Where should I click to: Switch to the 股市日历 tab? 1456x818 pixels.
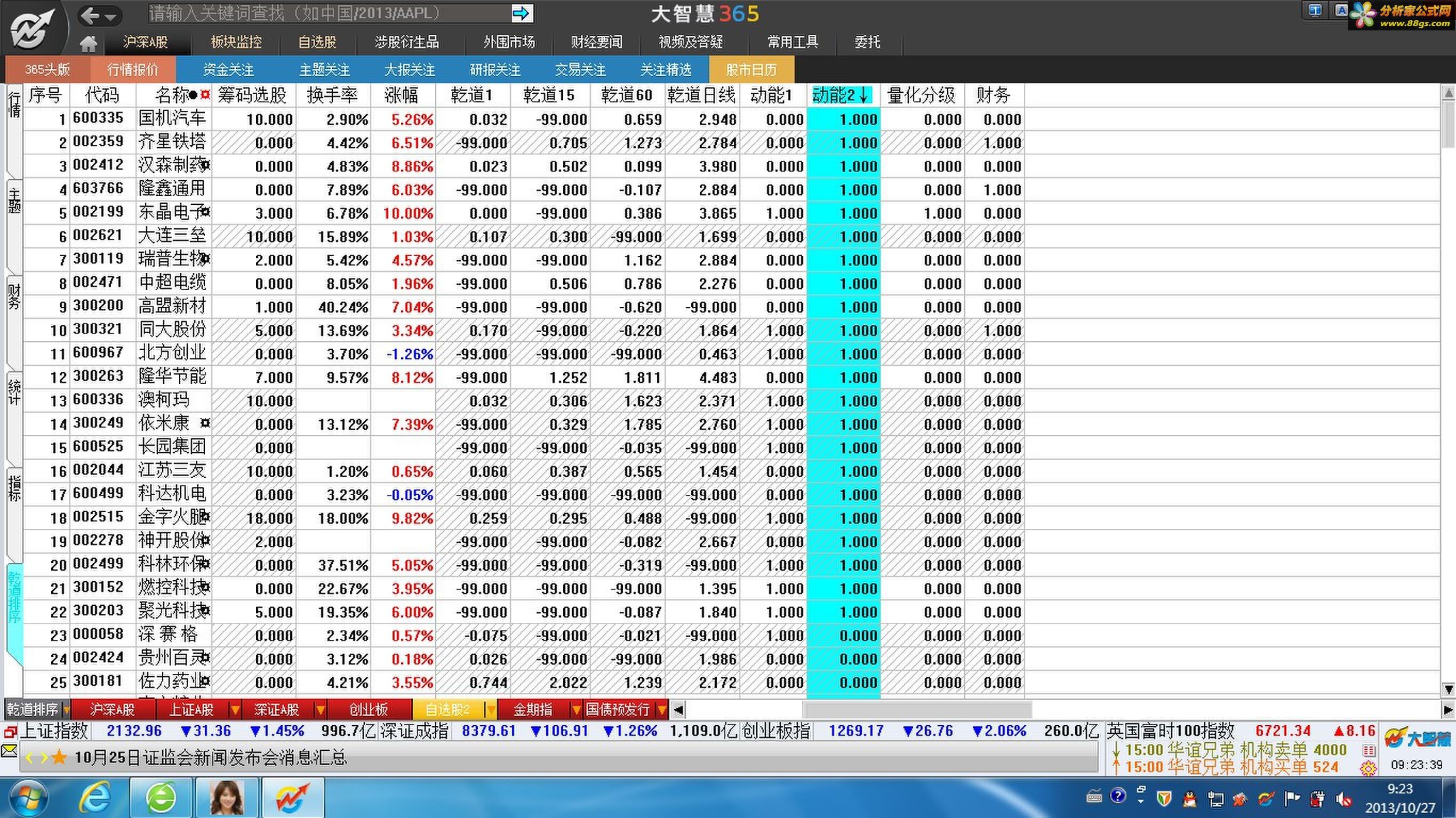pos(751,69)
